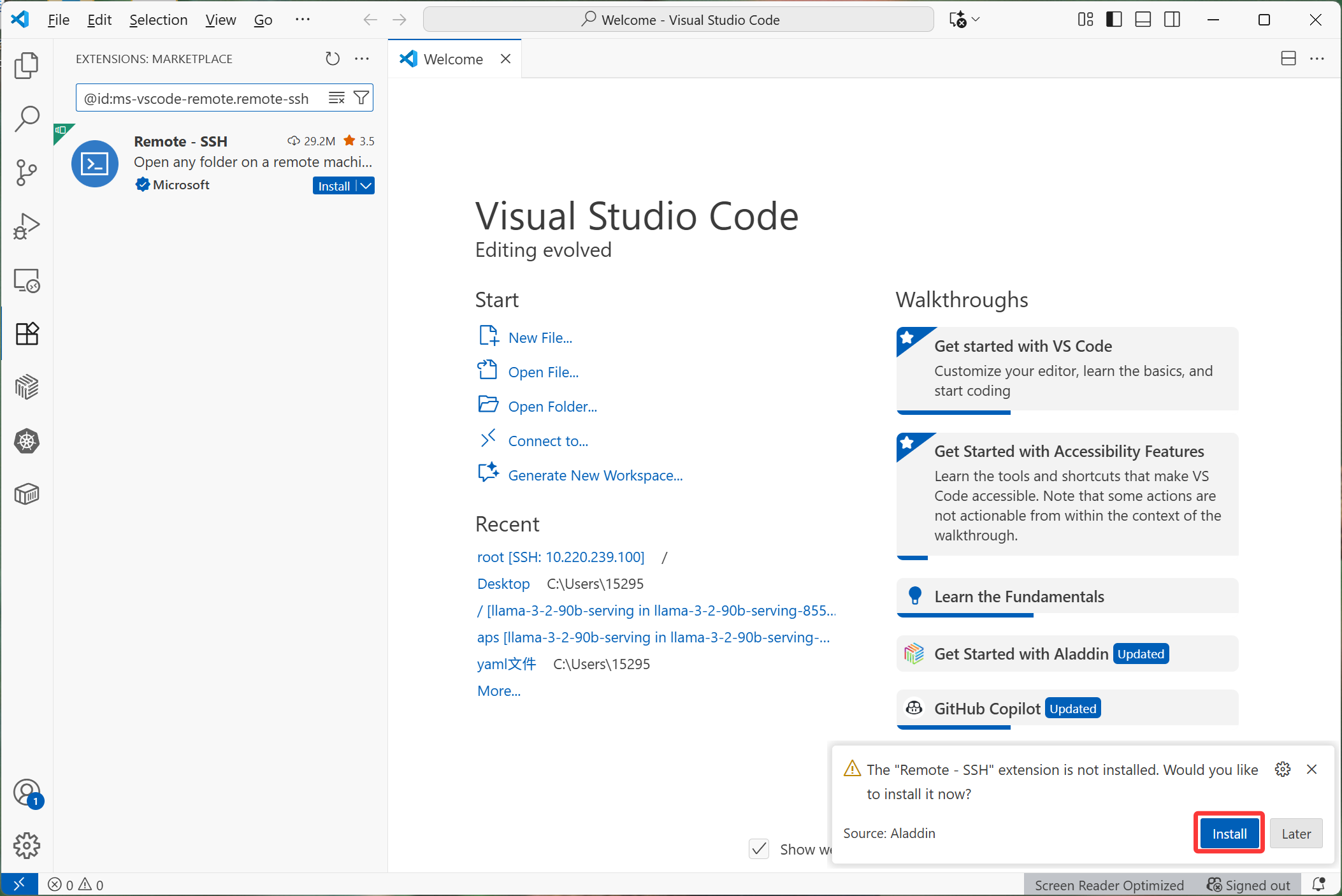
Task: Open Extensions view more actions ellipsis
Action: click(x=362, y=59)
